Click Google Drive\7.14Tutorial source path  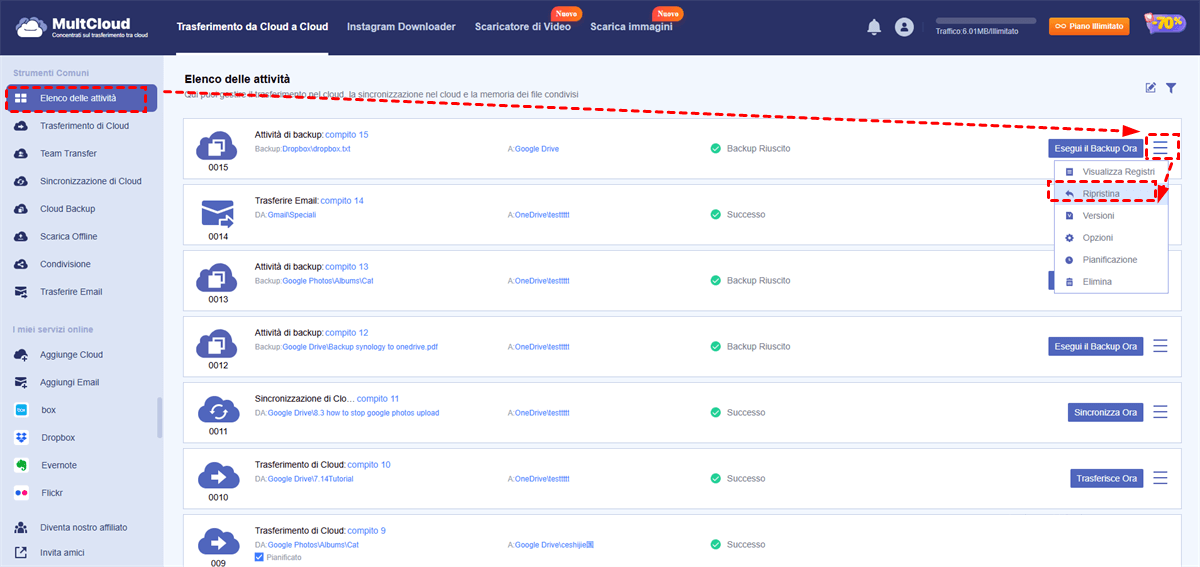coord(310,479)
